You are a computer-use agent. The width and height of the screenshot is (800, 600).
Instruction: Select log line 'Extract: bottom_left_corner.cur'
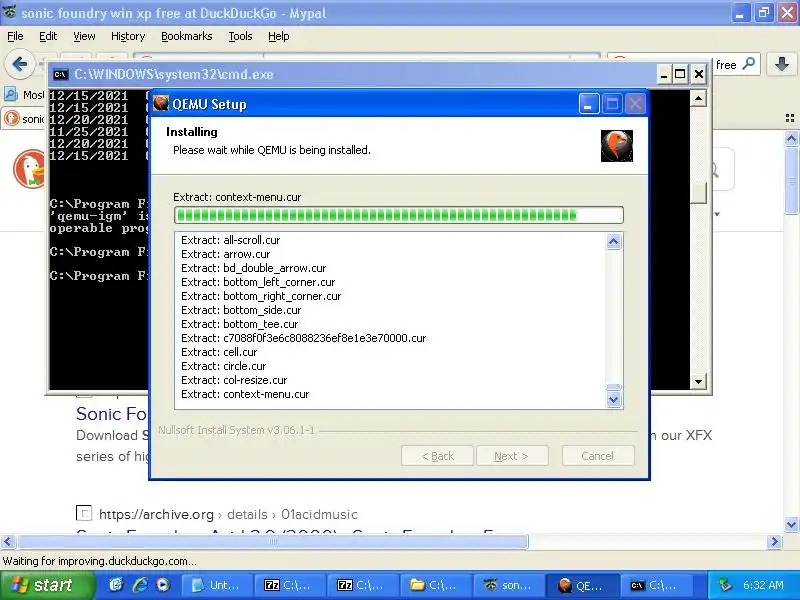[x=258, y=282]
